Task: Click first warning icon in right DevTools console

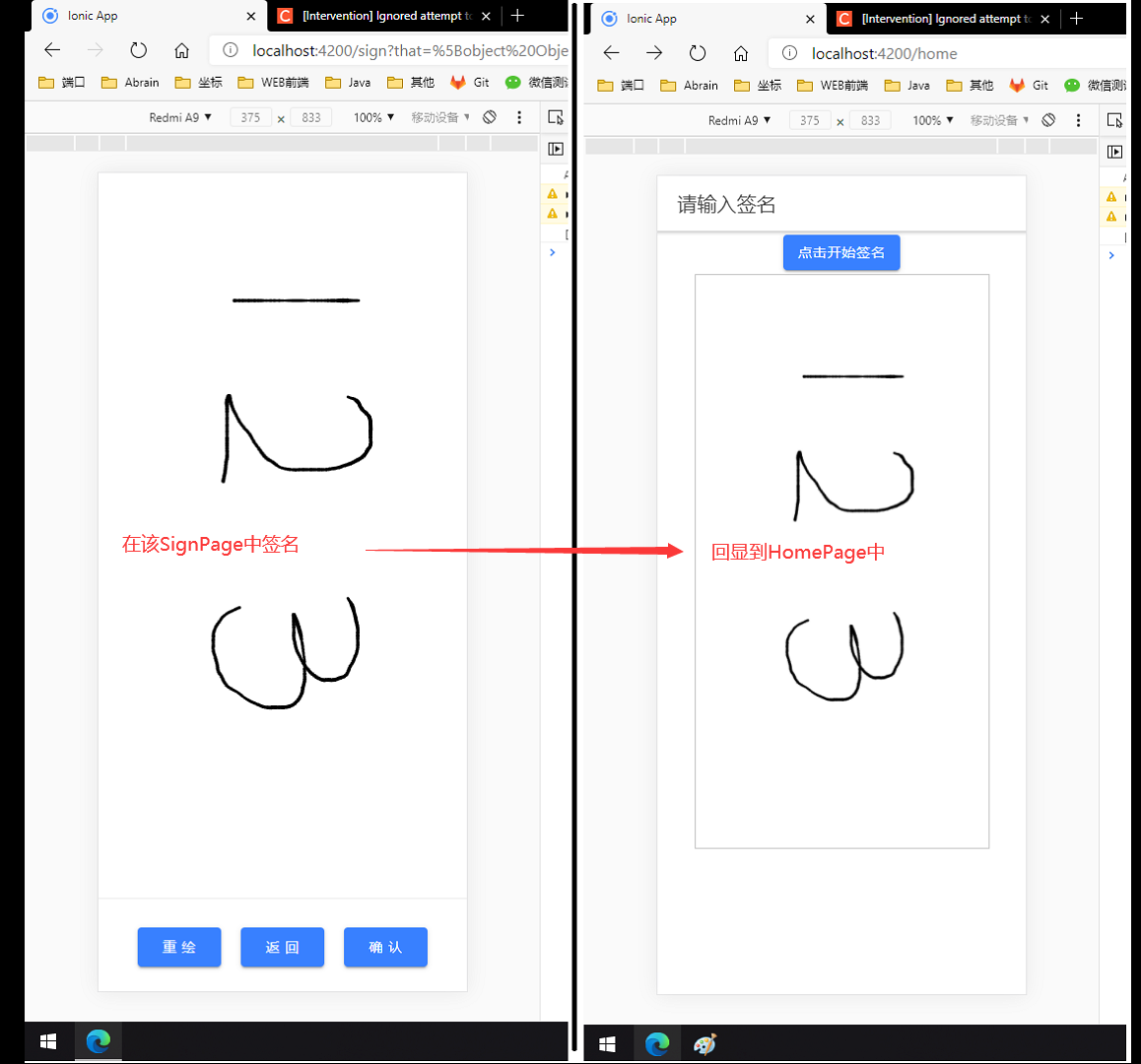Action: (1111, 196)
